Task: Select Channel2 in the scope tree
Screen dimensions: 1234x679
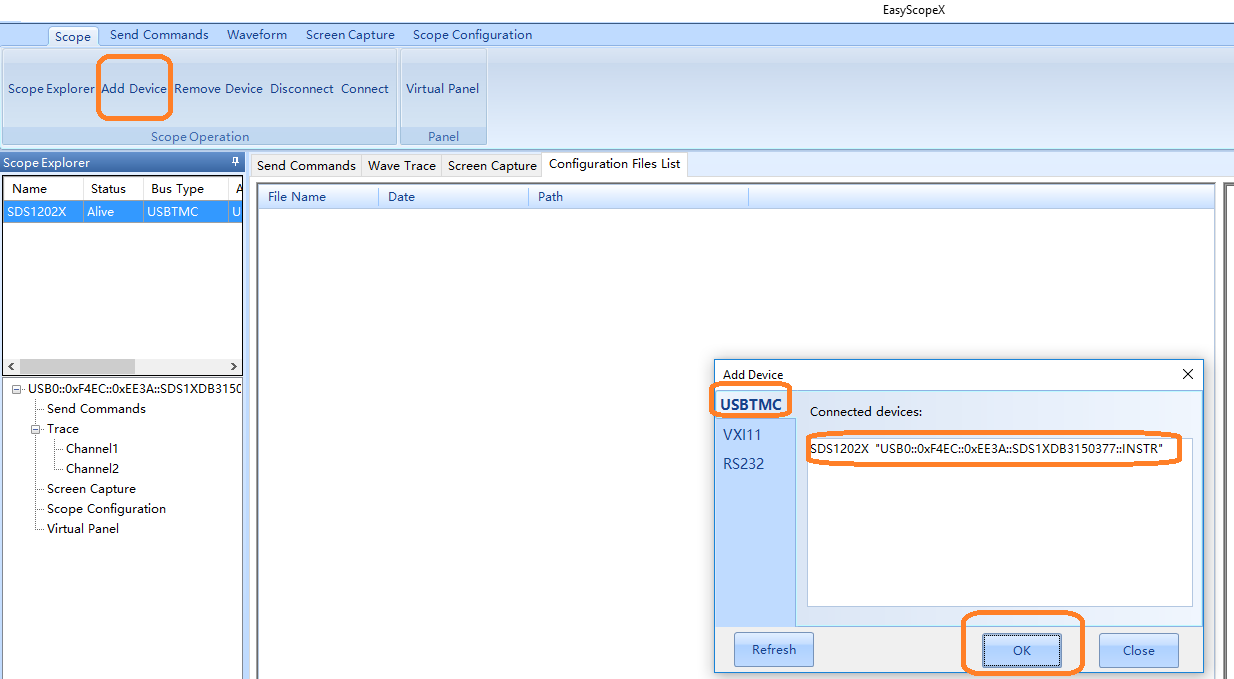Action: pos(92,469)
